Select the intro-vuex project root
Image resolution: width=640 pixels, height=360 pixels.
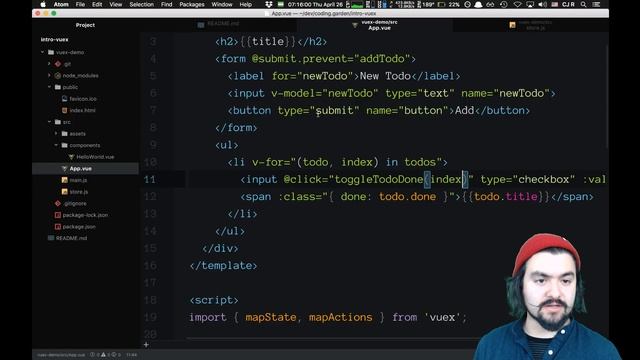tap(55, 40)
